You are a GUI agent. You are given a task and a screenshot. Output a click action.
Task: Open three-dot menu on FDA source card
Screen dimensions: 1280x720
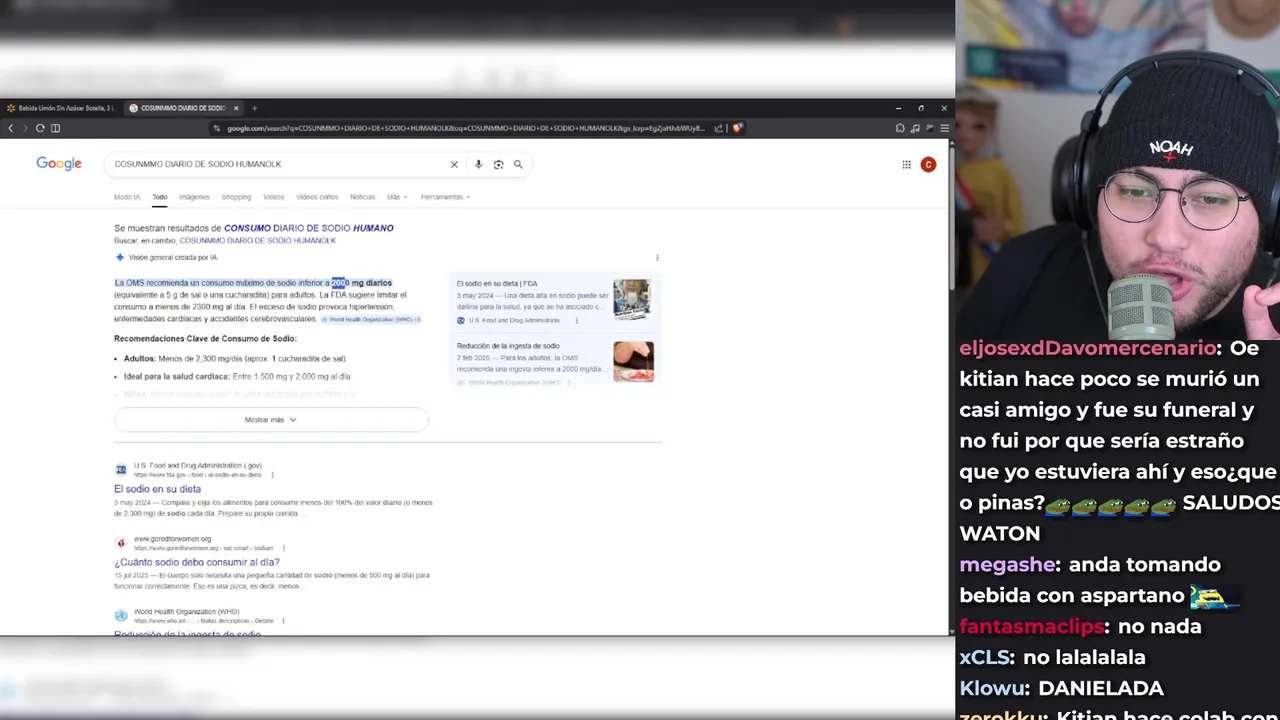[576, 320]
